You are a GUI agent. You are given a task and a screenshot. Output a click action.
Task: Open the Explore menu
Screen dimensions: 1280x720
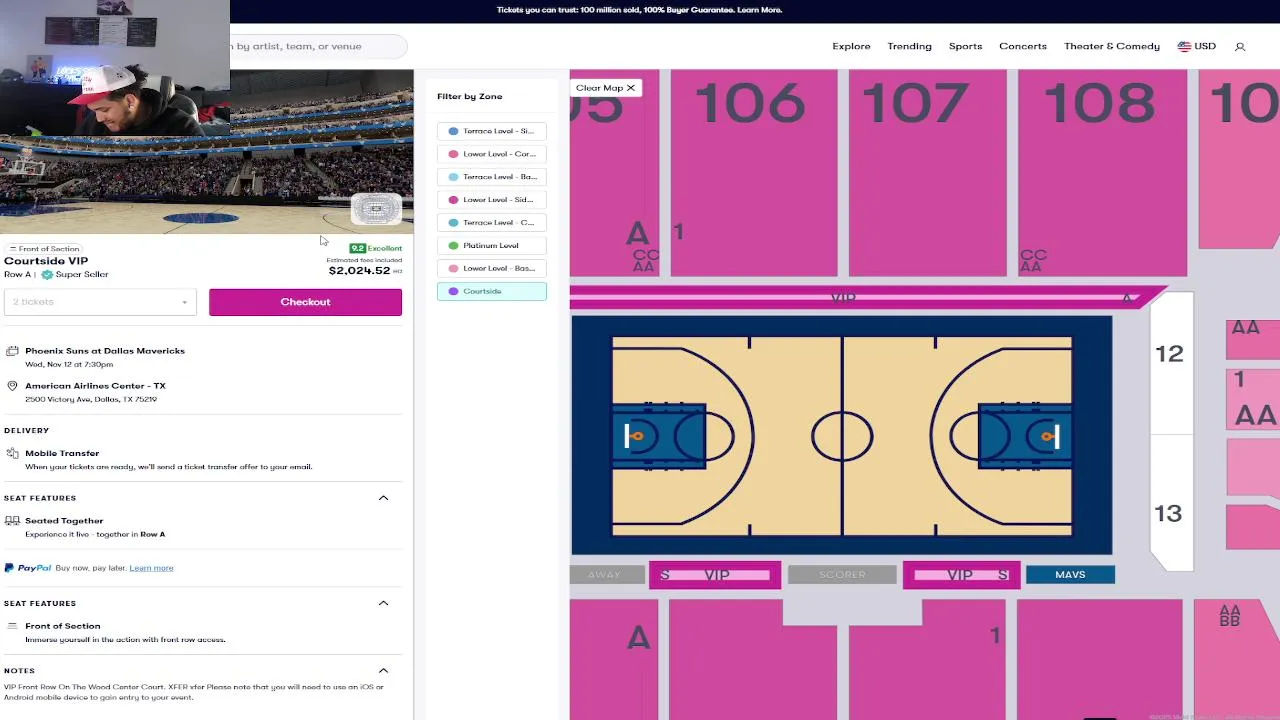(x=851, y=46)
